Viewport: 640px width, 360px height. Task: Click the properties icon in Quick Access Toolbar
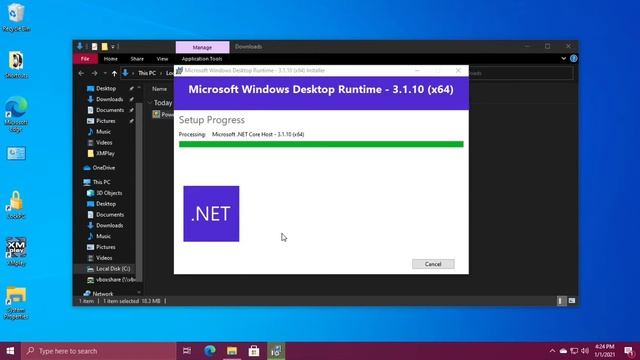click(94, 47)
